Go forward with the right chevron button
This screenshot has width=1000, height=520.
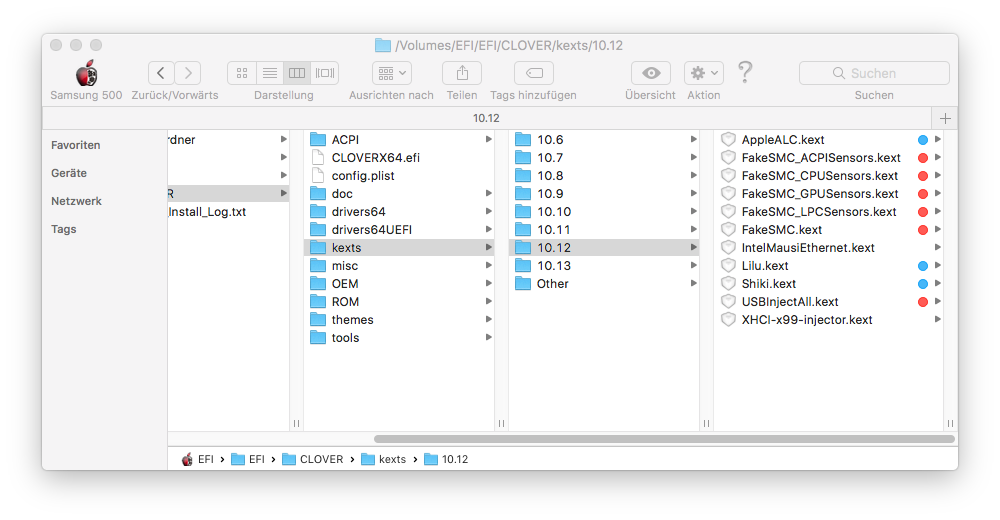point(188,73)
